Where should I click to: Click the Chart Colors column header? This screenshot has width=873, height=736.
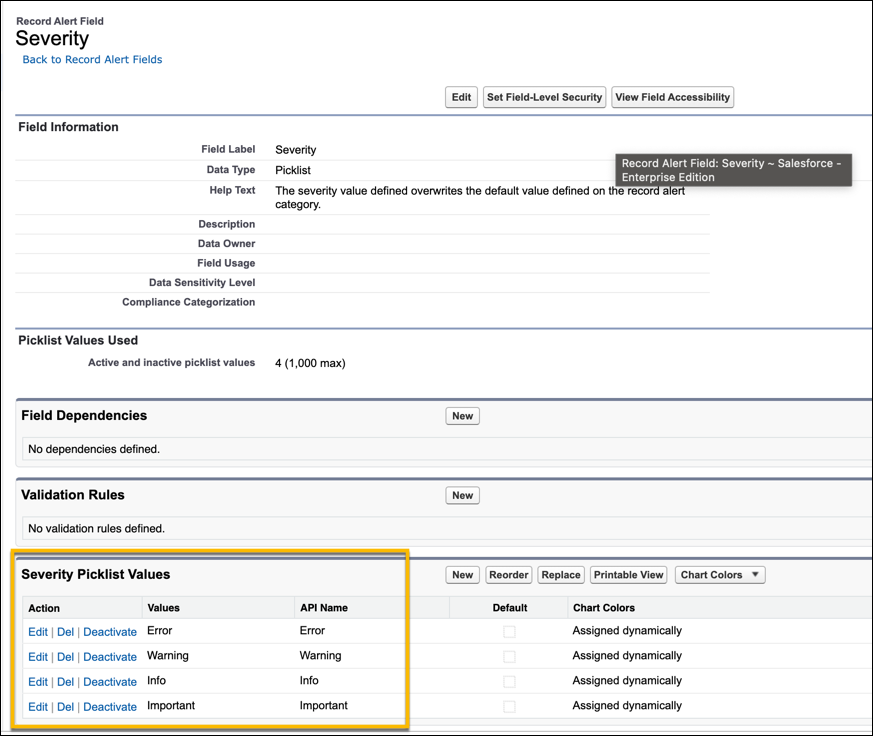click(x=604, y=608)
